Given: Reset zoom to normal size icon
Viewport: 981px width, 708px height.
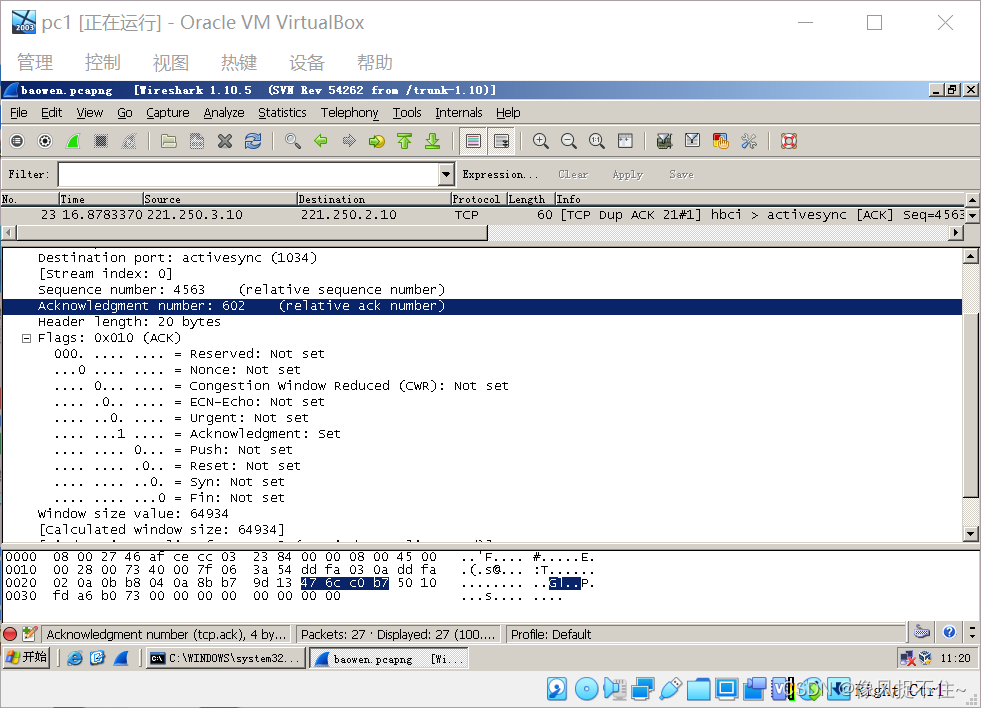Looking at the screenshot, I should (597, 141).
